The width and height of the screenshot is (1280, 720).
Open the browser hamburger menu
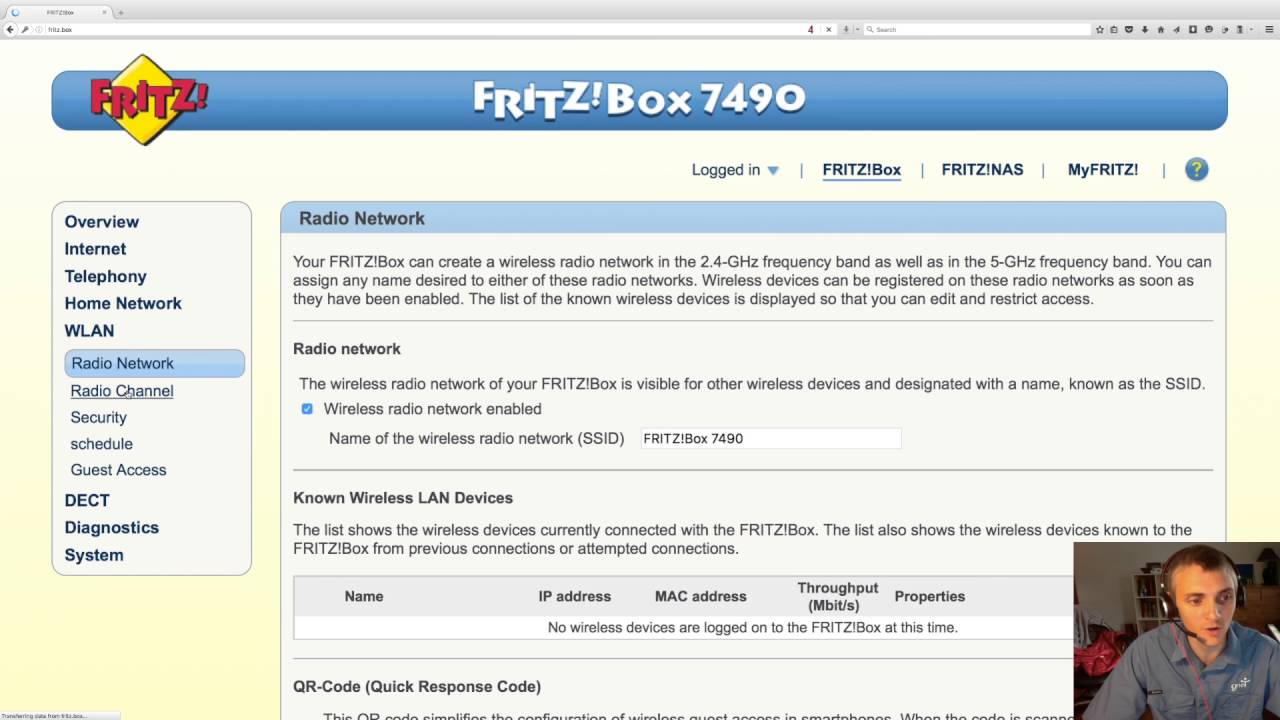point(1269,29)
